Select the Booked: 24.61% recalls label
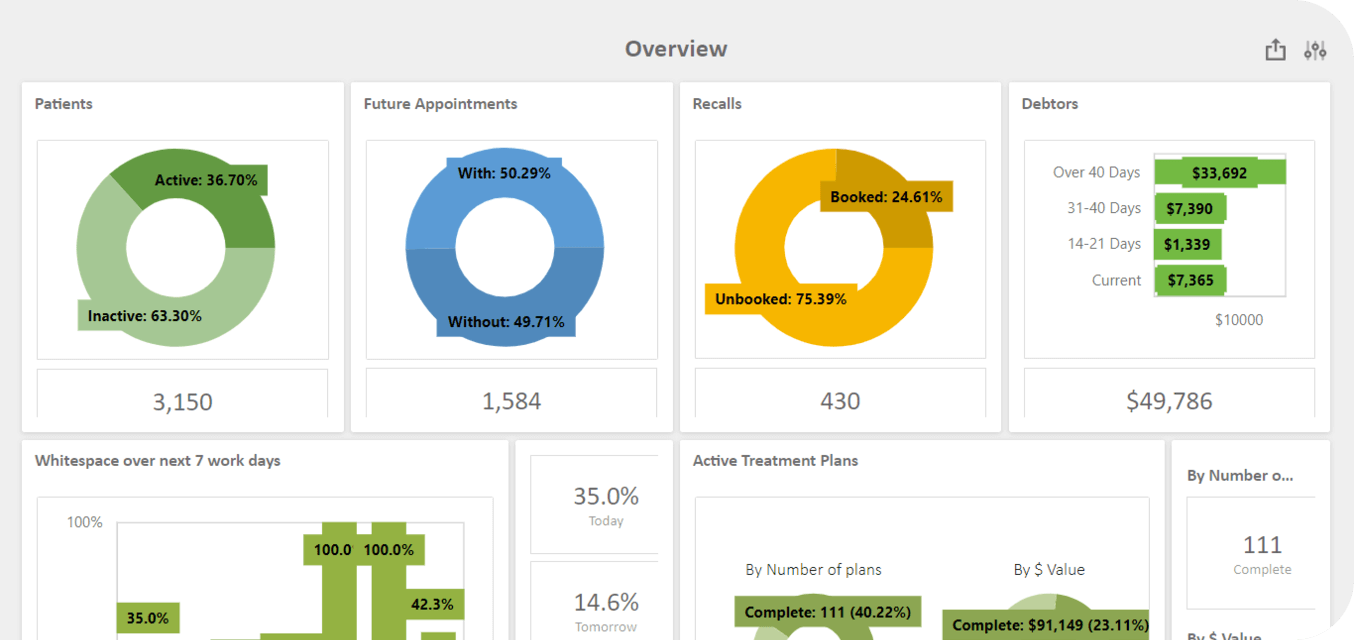Screen dimensions: 1354x640 [886, 197]
